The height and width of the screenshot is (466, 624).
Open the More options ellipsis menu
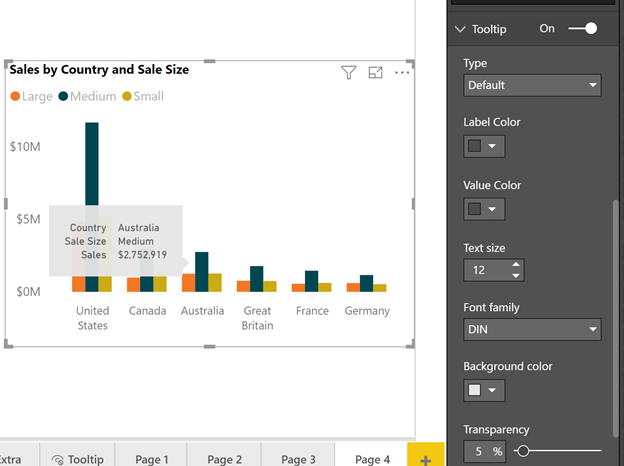[402, 72]
